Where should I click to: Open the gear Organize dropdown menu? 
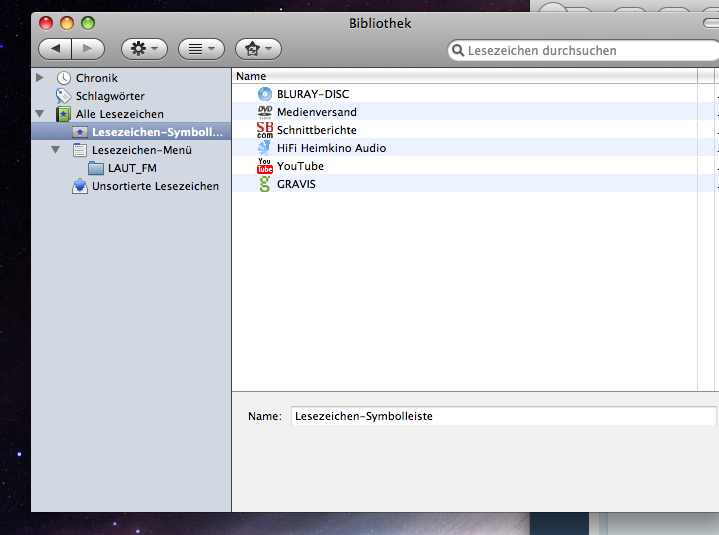click(x=144, y=49)
